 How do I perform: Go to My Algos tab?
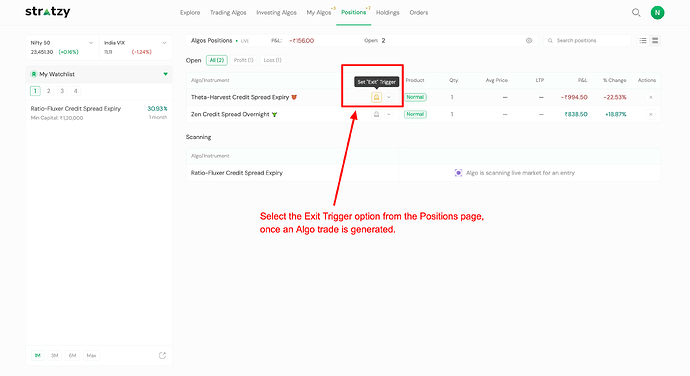click(x=319, y=12)
